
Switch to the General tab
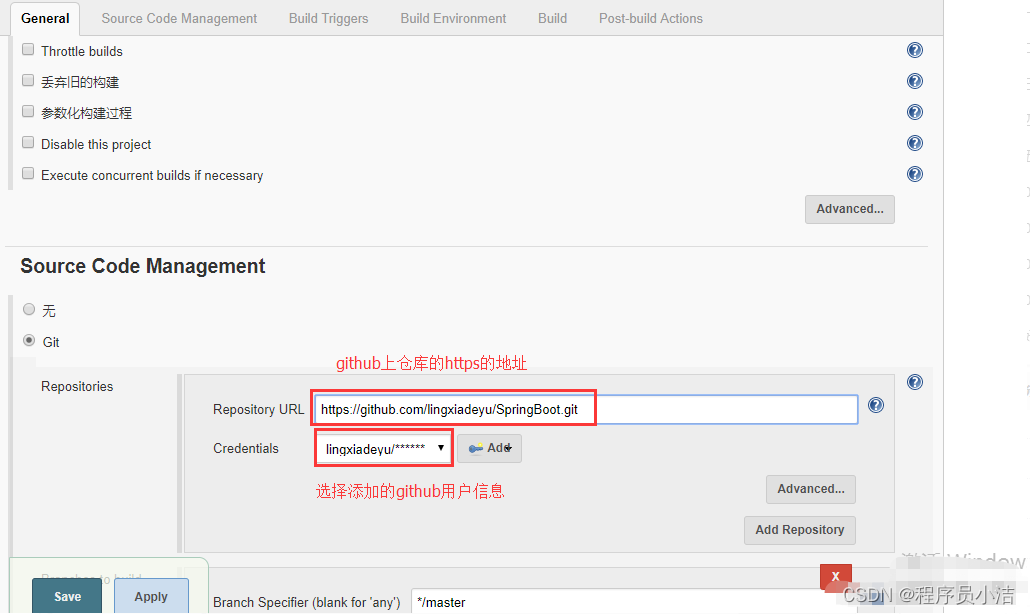coord(45,18)
